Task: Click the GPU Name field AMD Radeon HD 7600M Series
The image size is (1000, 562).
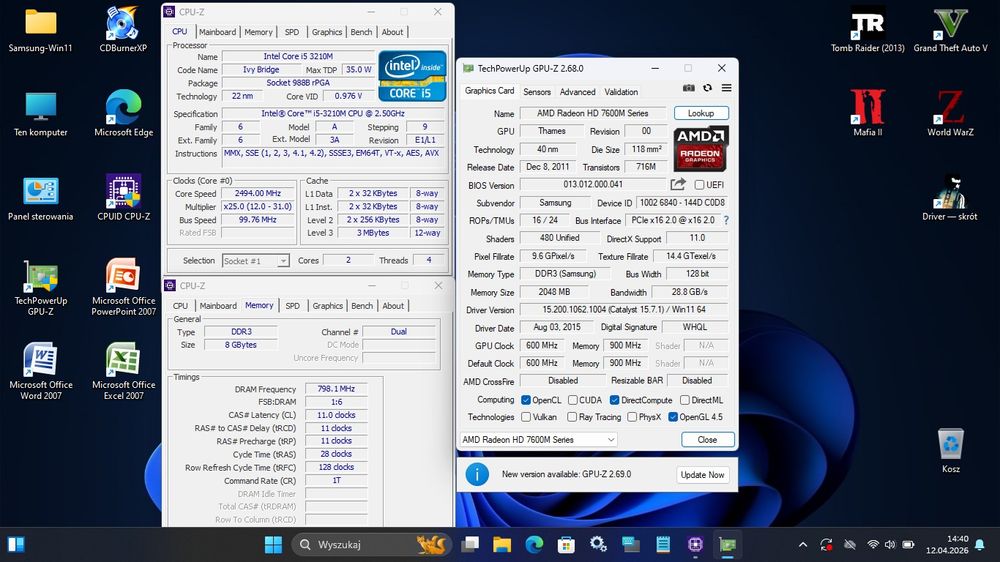Action: (x=592, y=113)
